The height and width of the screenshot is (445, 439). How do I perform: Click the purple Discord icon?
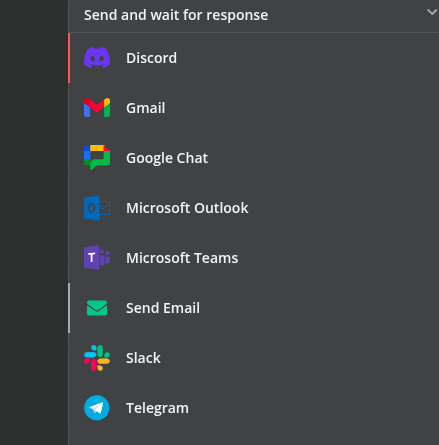pos(97,58)
